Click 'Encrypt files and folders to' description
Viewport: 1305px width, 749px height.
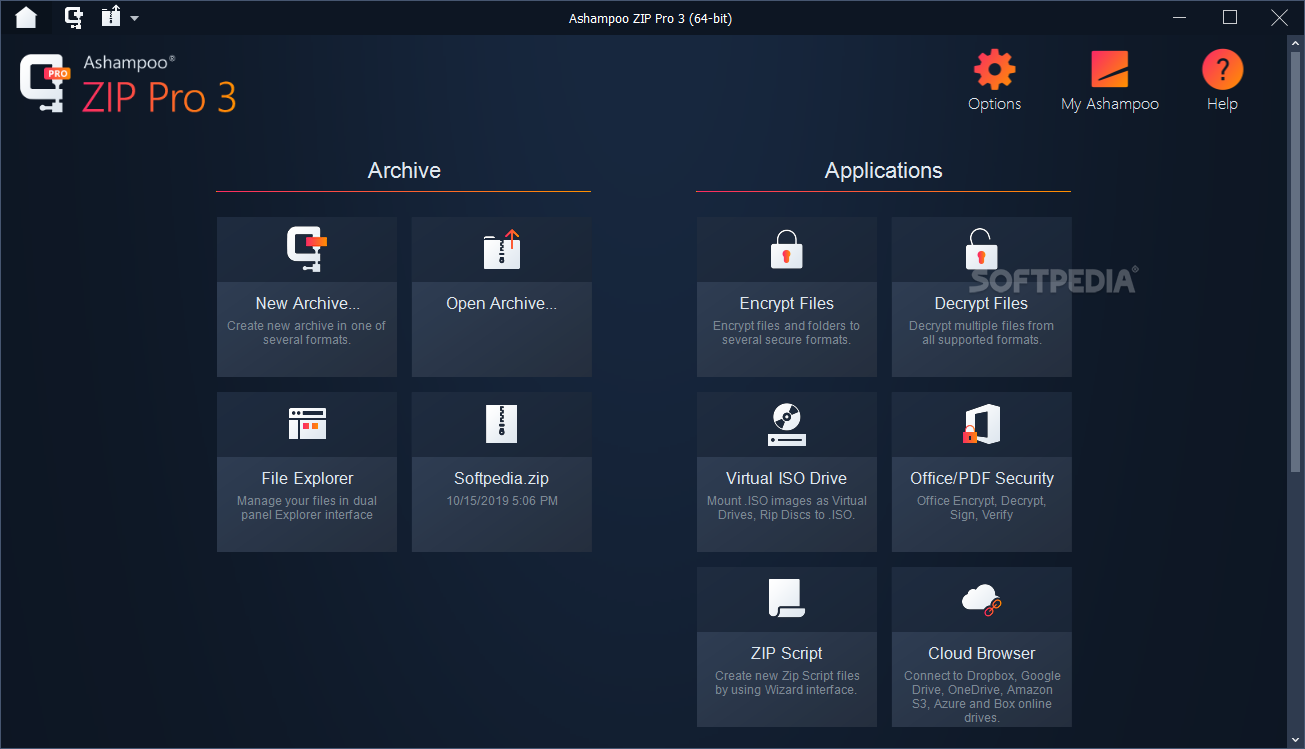(786, 326)
